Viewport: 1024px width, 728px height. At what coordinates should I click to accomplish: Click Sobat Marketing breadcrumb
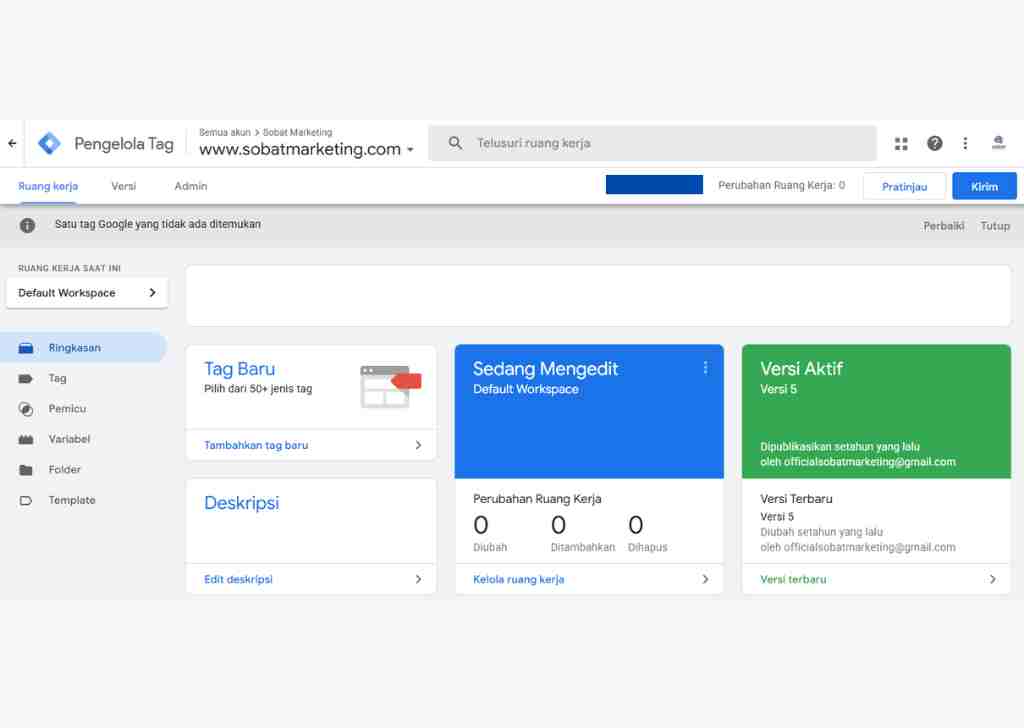pos(297,132)
